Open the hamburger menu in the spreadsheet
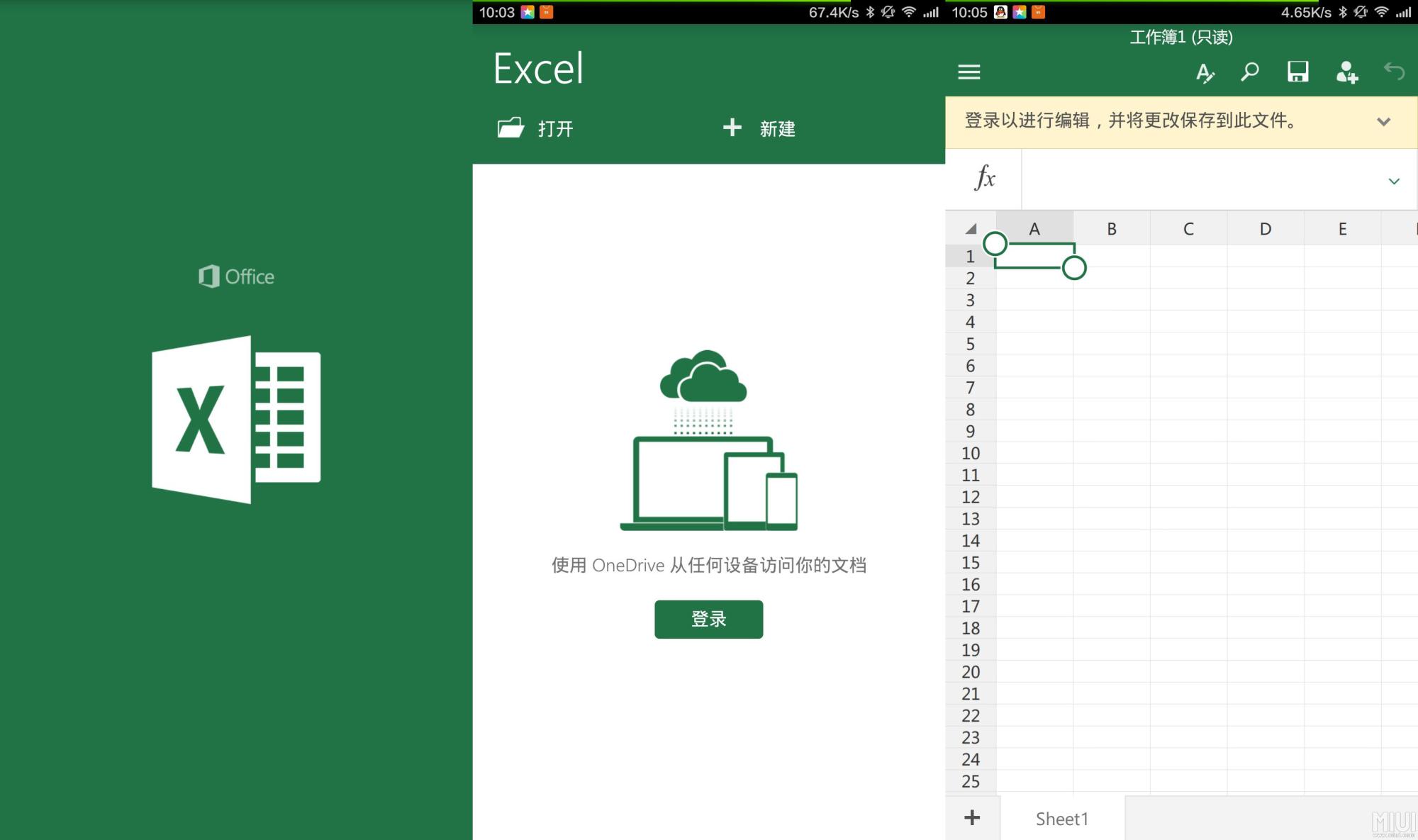The height and width of the screenshot is (840, 1418). (968, 72)
